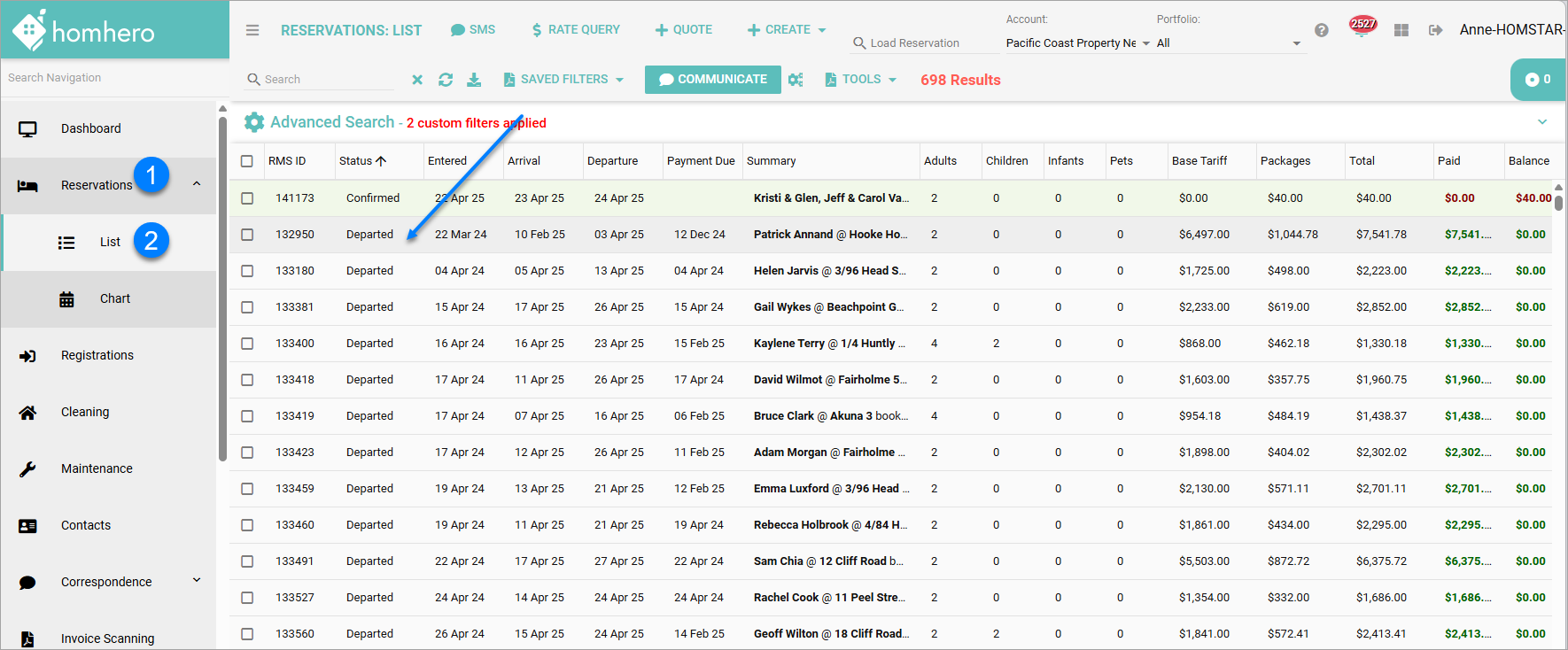Viewport: 1568px width, 650px height.
Task: Open the Advanced Search gear icon
Action: click(x=254, y=122)
